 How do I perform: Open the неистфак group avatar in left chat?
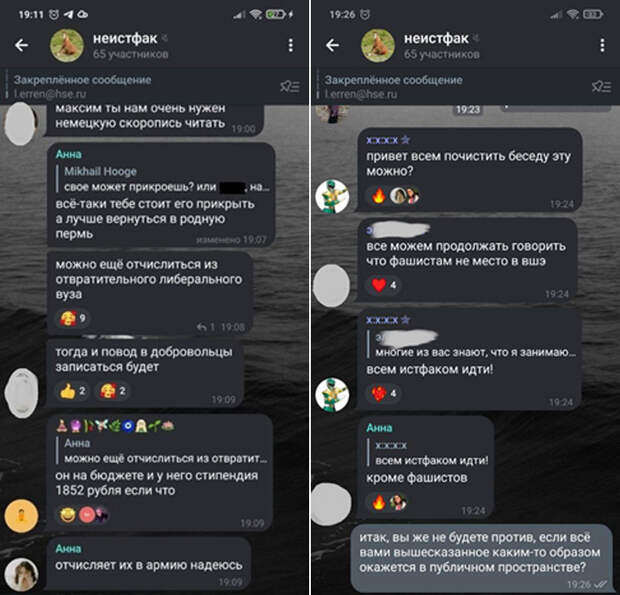pyautogui.click(x=67, y=45)
